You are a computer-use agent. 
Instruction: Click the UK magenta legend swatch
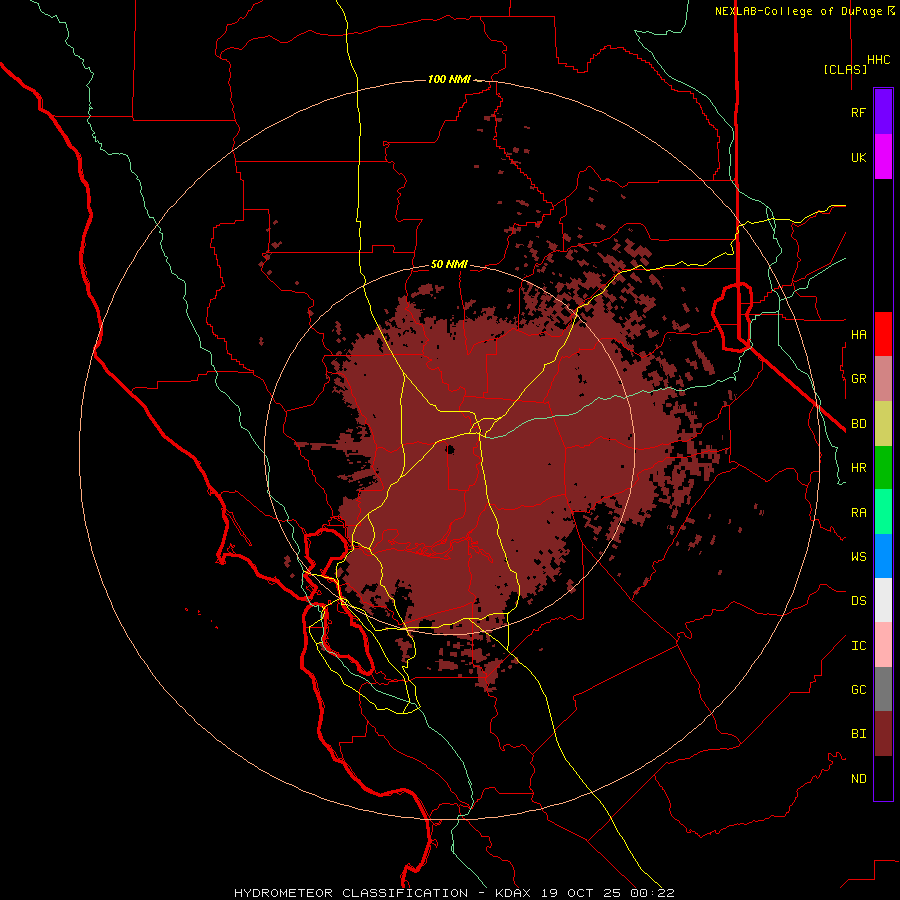click(883, 157)
